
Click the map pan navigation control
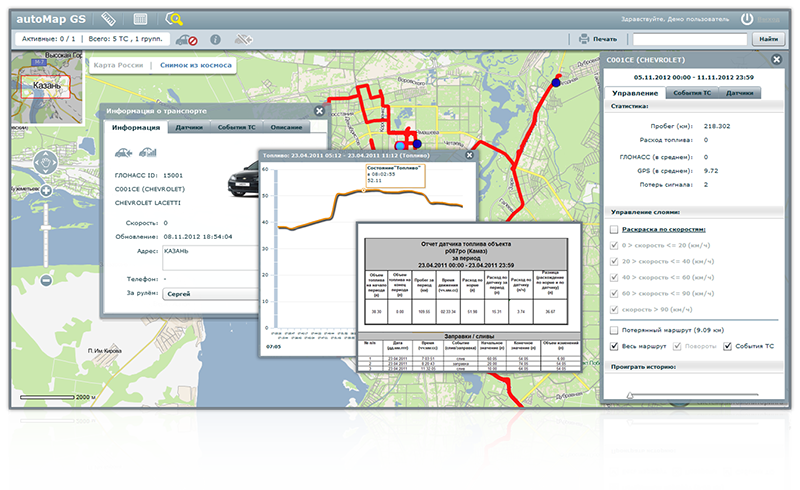pyautogui.click(x=46, y=161)
